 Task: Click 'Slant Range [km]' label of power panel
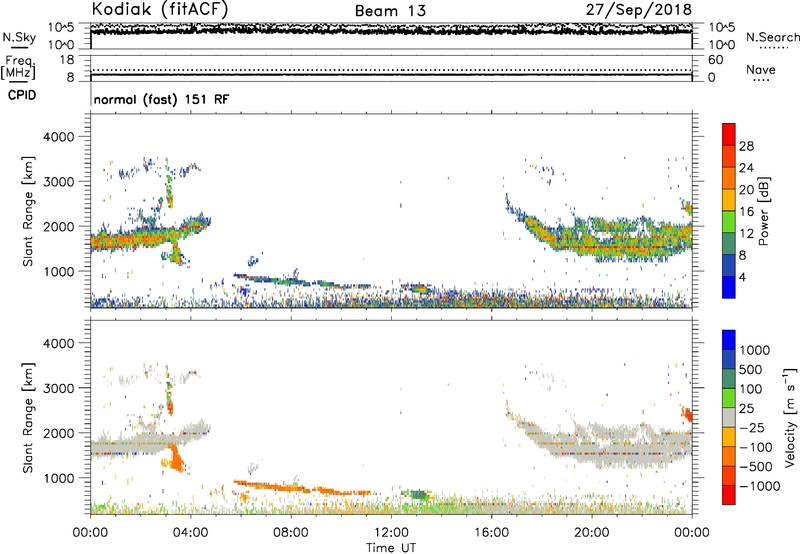(x=28, y=211)
